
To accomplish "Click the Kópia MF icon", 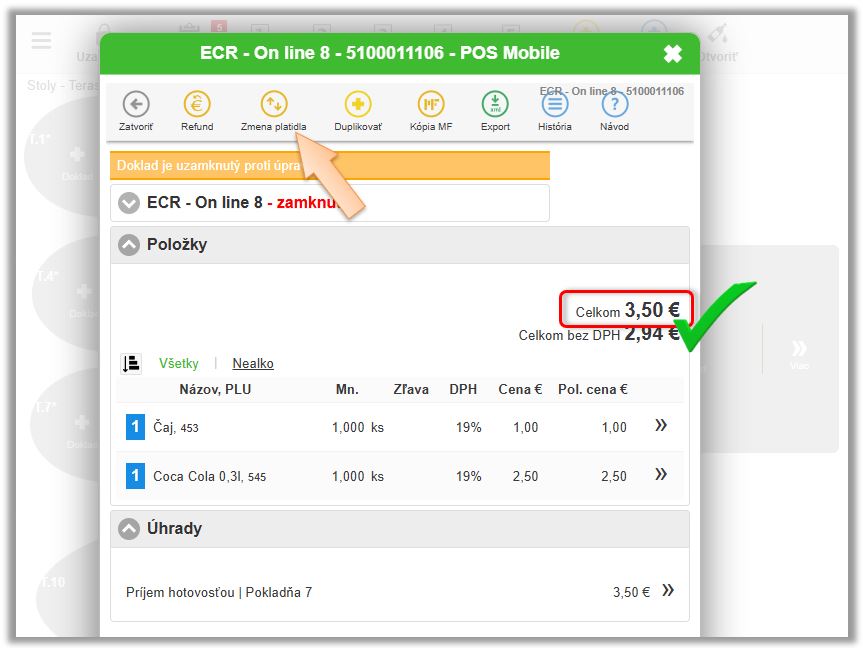I will (431, 104).
